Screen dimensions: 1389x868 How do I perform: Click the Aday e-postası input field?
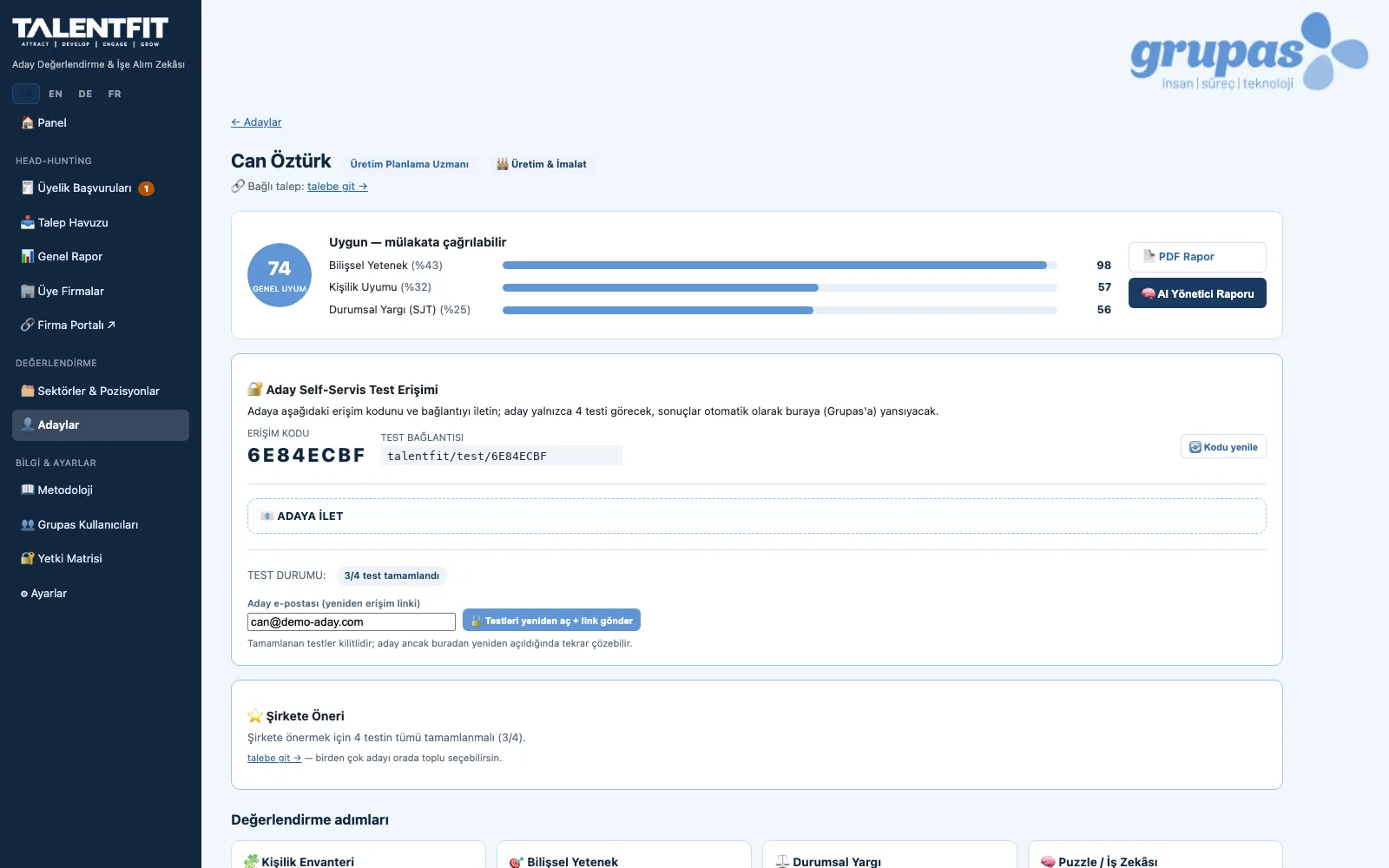tap(352, 622)
